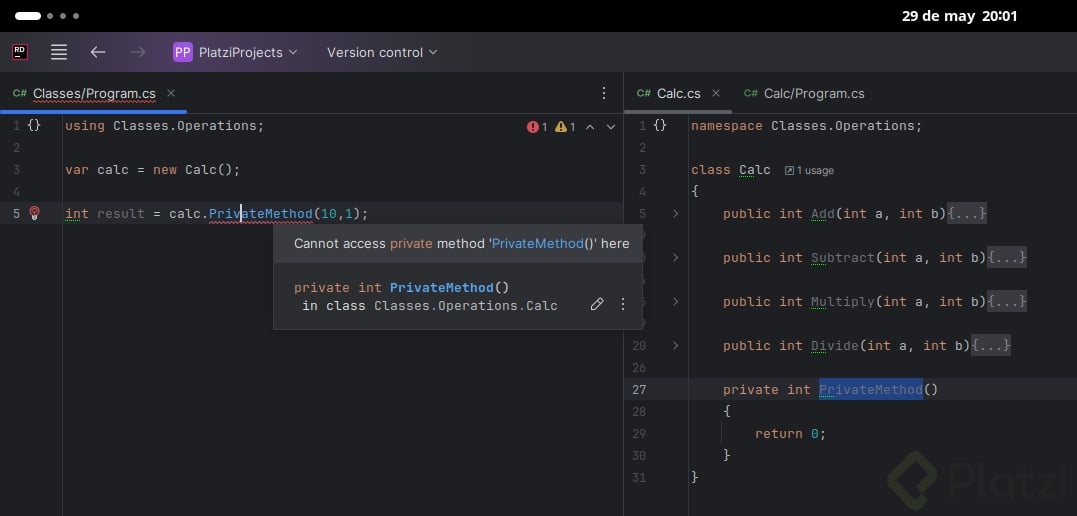Switch to the Calc/Program.cs tab
Viewport: 1077px width, 516px height.
click(813, 93)
